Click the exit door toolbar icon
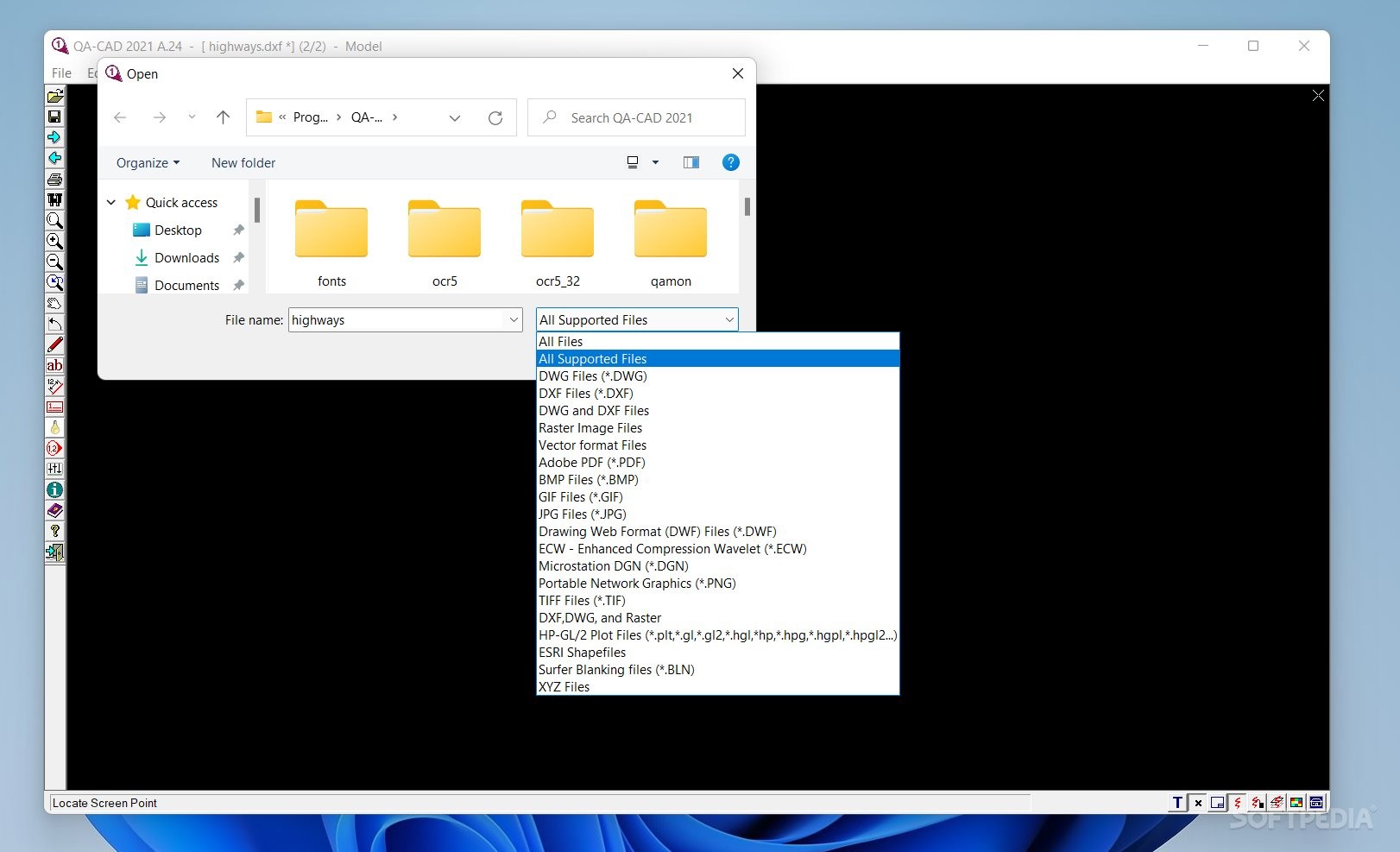 coord(54,552)
